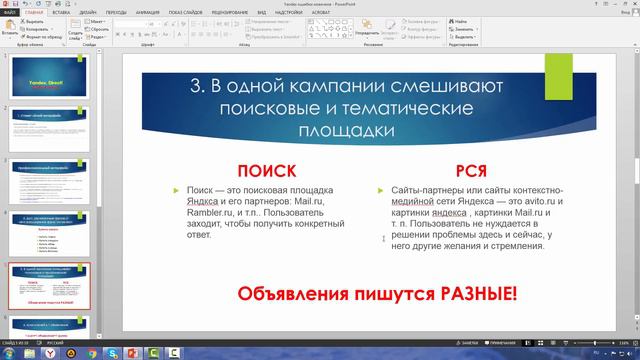Open Windows Start menu

pos(9,353)
